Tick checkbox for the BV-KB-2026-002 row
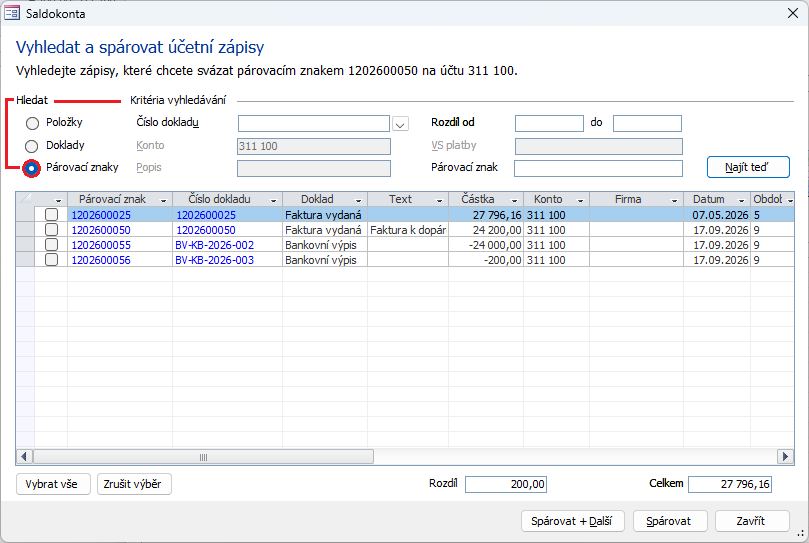 (51, 245)
